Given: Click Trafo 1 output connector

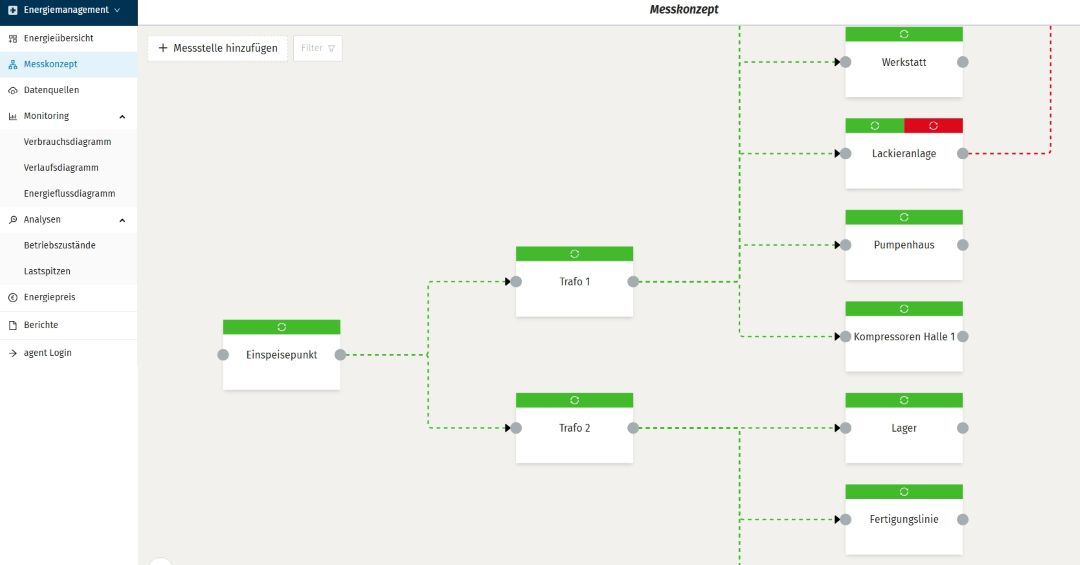Looking at the screenshot, I should (633, 282).
